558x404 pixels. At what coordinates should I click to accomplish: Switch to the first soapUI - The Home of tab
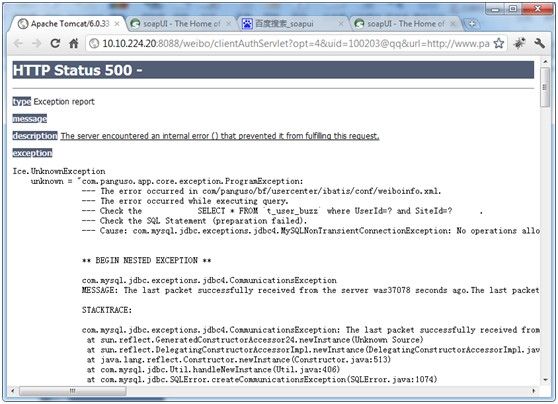pyautogui.click(x=181, y=24)
